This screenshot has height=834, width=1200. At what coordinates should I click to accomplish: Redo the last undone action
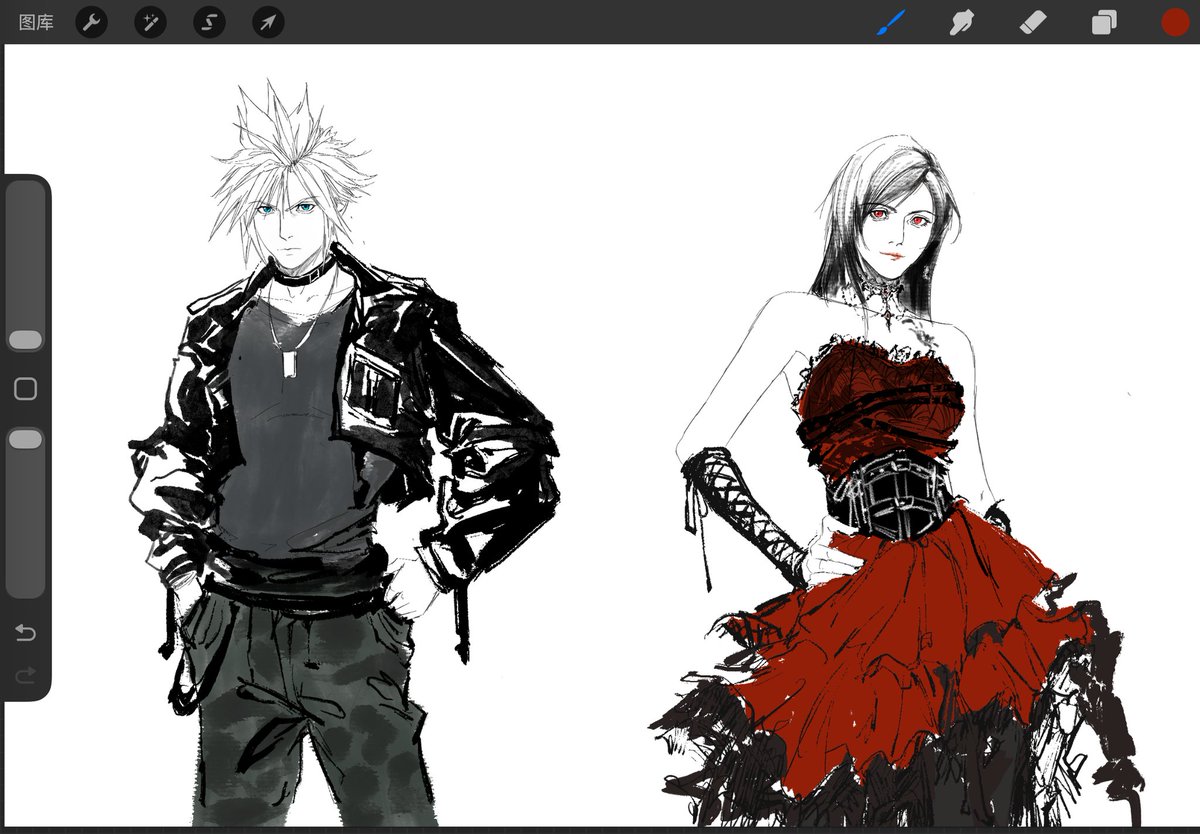[25, 676]
